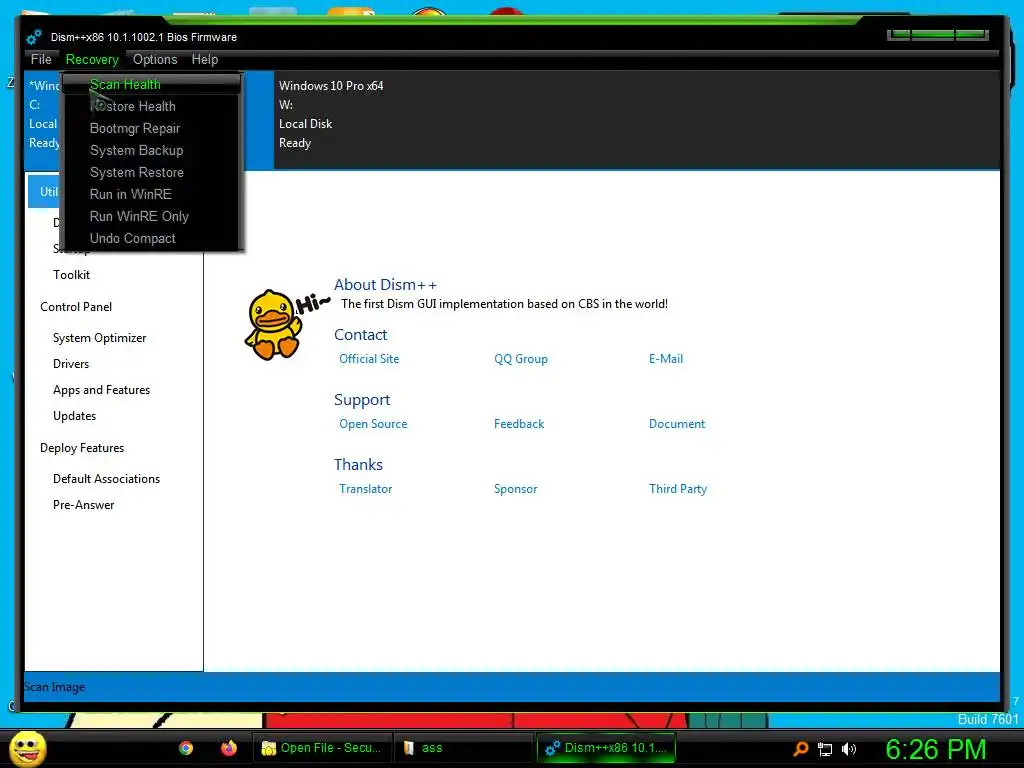The height and width of the screenshot is (768, 1024).
Task: Click the Feedback link
Action: coord(519,424)
